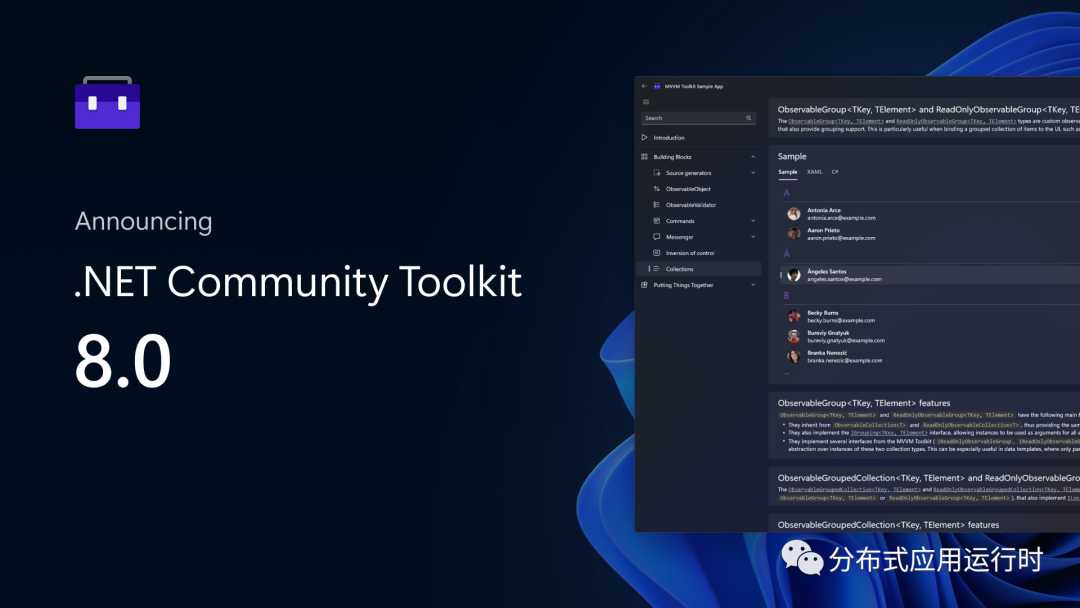Image resolution: width=1080 pixels, height=608 pixels.
Task: Click the ObservableGroup<TKey, TElement> features heading
Action: (864, 403)
